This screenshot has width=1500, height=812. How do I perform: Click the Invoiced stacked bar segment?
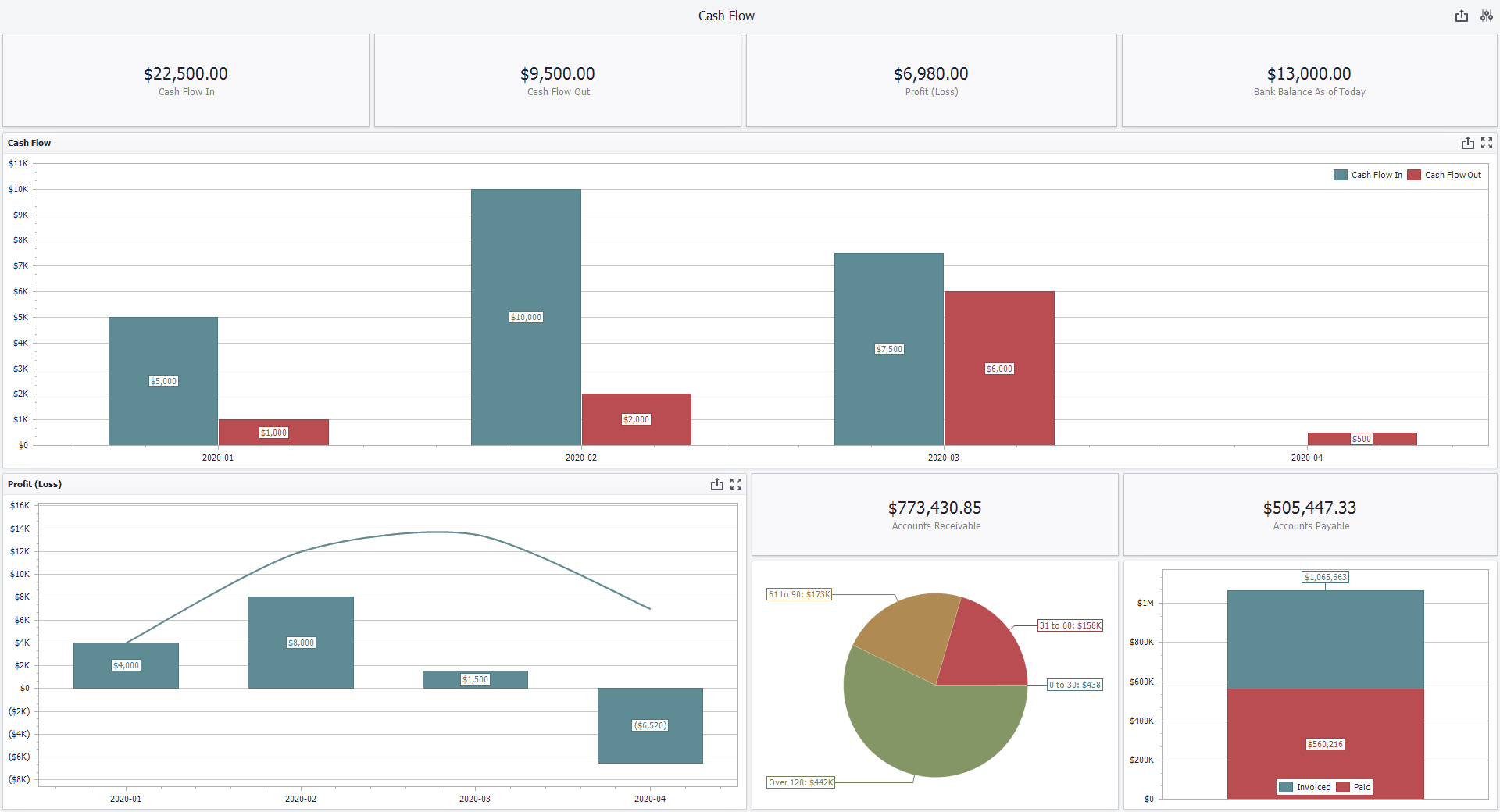(x=1326, y=639)
